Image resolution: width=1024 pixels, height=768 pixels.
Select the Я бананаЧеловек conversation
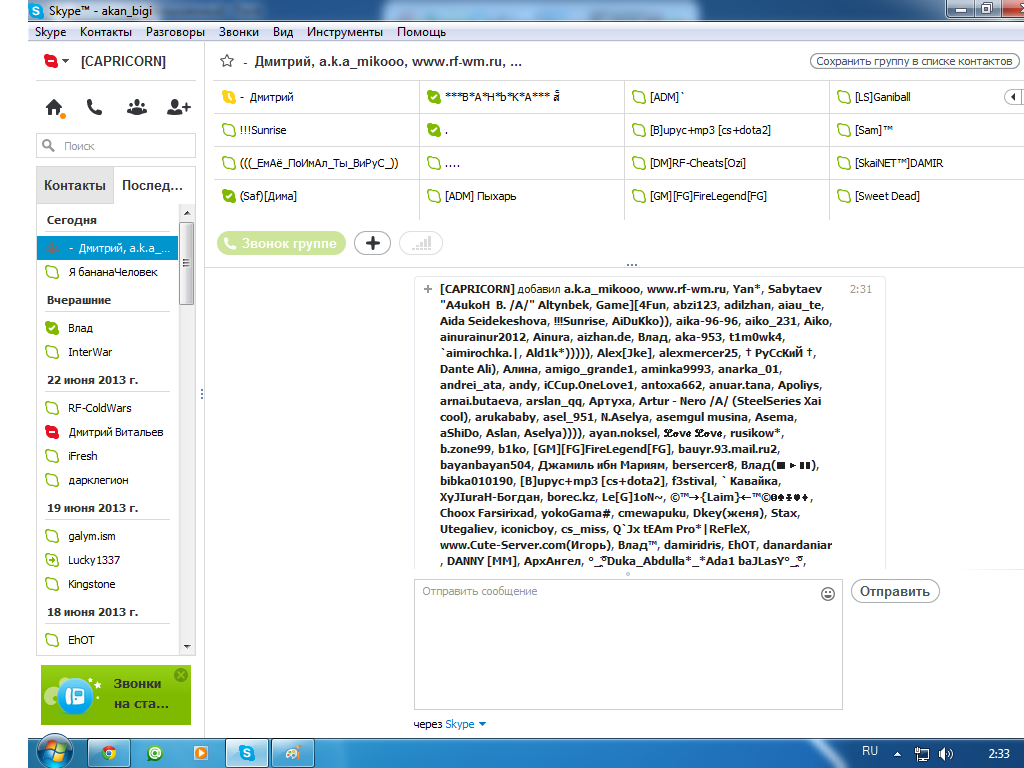pos(107,272)
